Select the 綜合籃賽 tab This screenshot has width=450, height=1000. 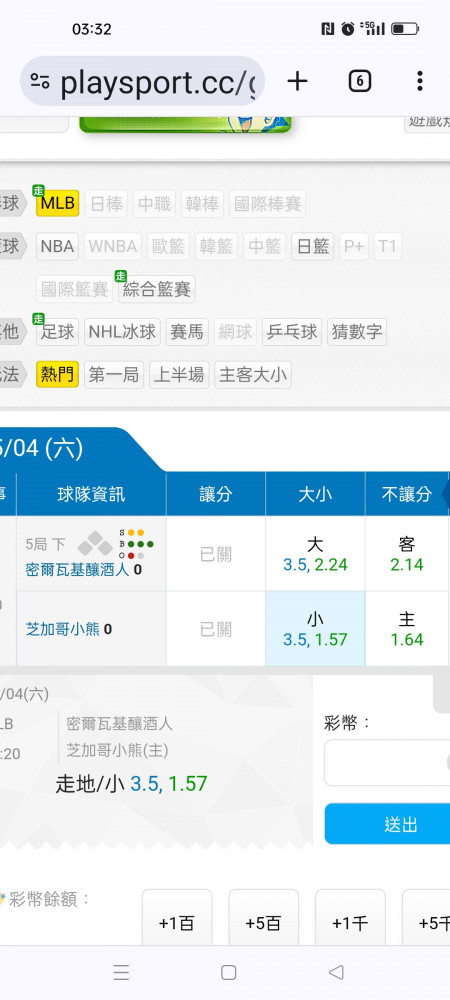[157, 290]
